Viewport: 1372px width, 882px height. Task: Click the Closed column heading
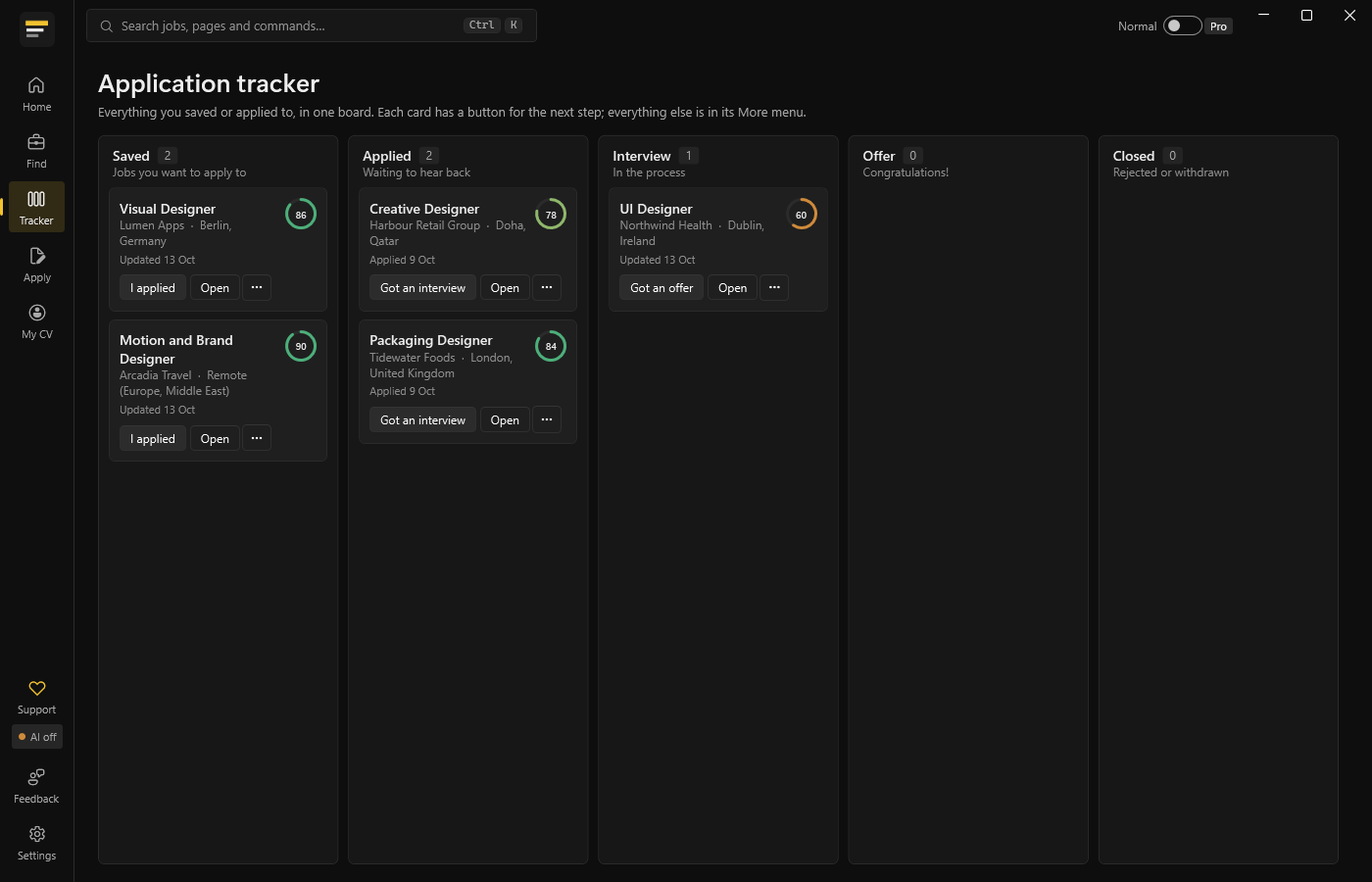pyautogui.click(x=1134, y=156)
